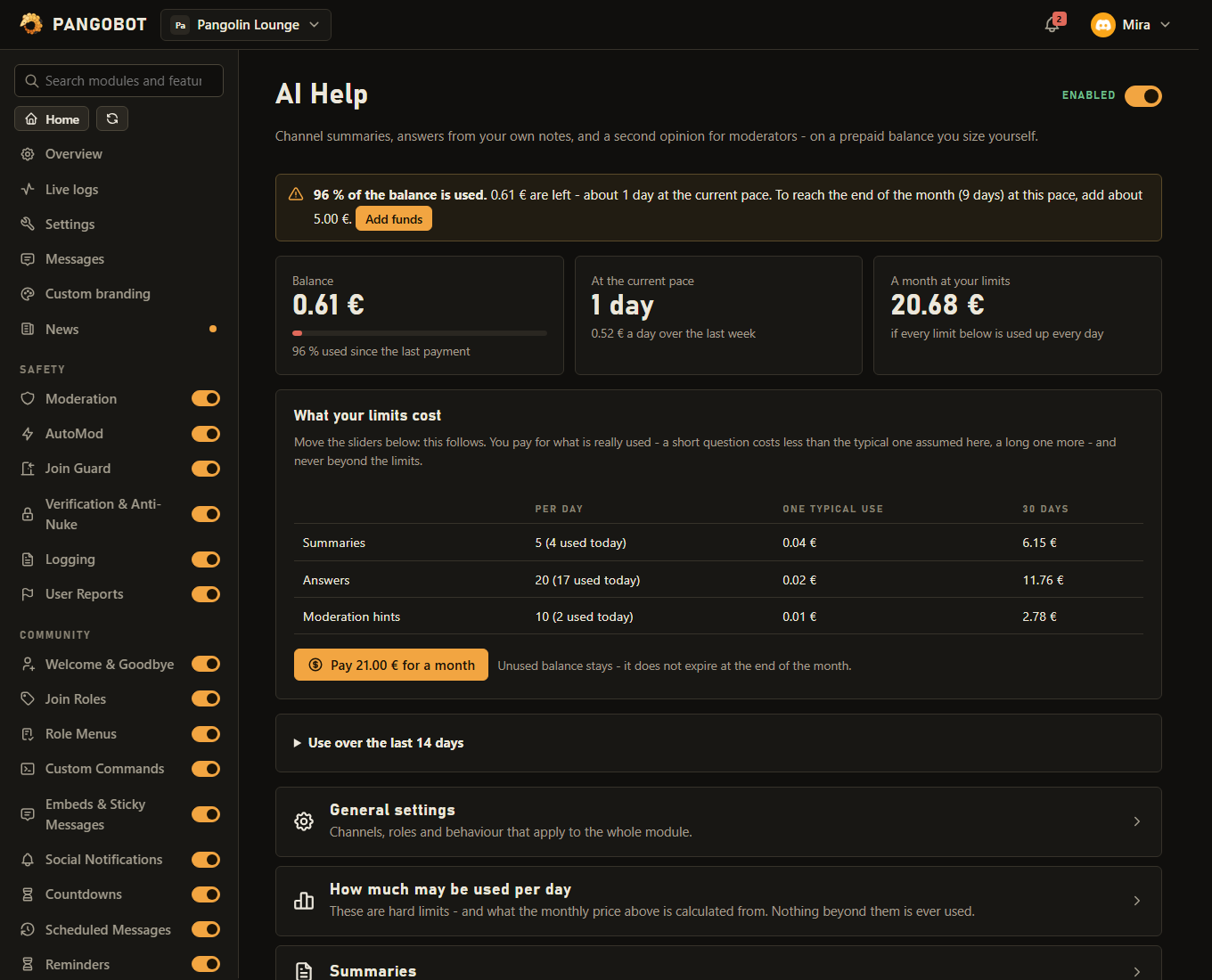Expand How much may be used per day
Screen dimensions: 1212x980
[x=718, y=901]
